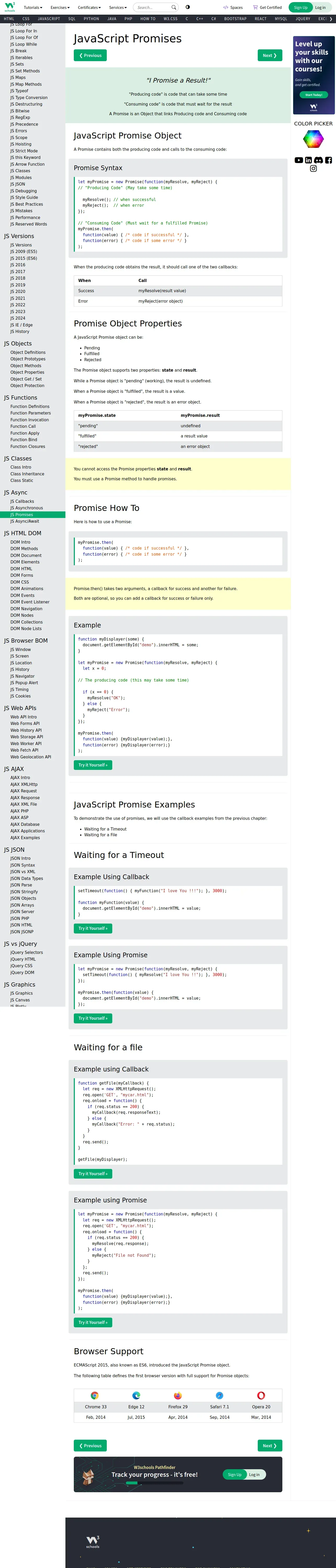Switch to JAVASCRIPT topic tab
Viewport: 336px width, 1568px height.
click(x=49, y=19)
